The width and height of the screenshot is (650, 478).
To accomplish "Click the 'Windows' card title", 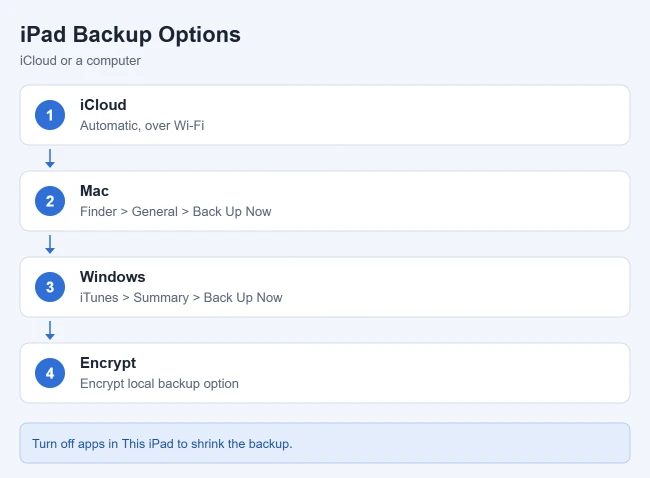I will [x=113, y=277].
